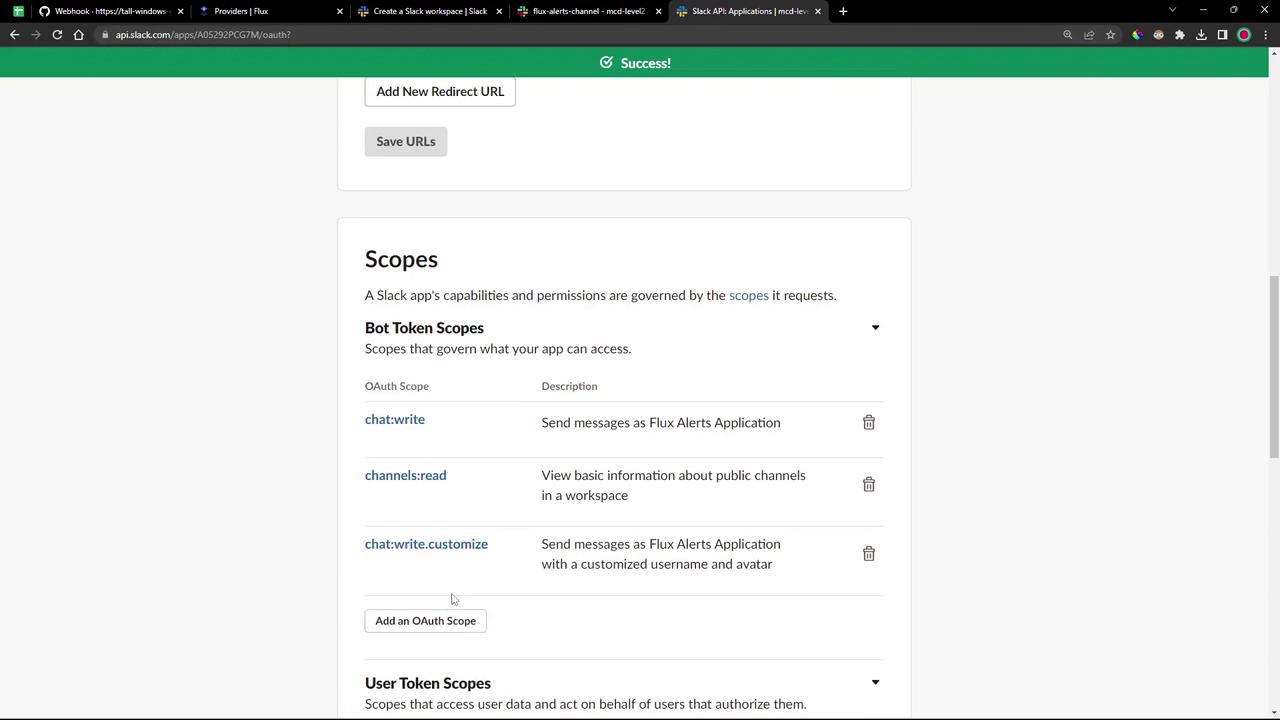Remove the channels:read scope
The image size is (1280, 720).
pos(869,485)
